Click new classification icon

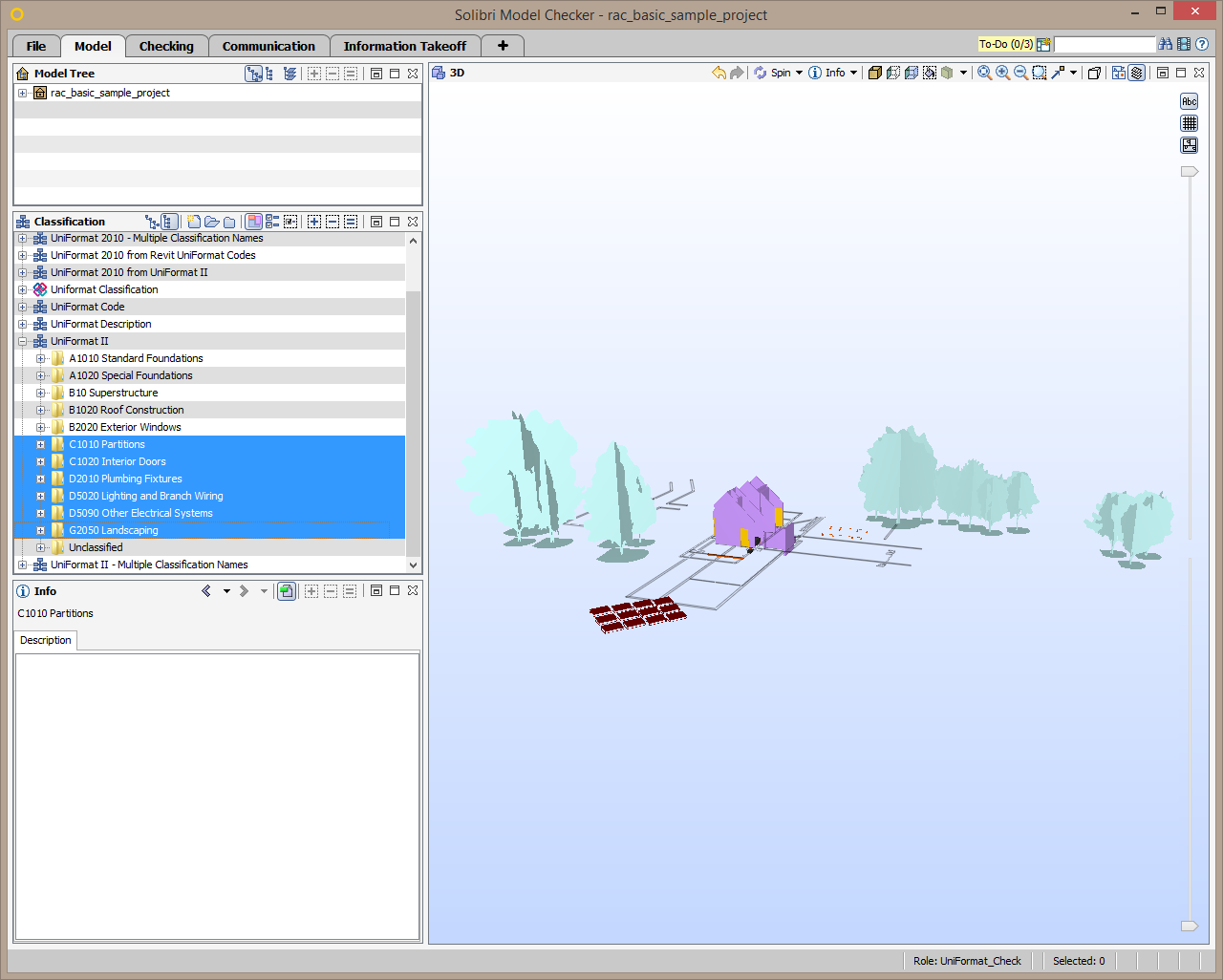pyautogui.click(x=194, y=222)
